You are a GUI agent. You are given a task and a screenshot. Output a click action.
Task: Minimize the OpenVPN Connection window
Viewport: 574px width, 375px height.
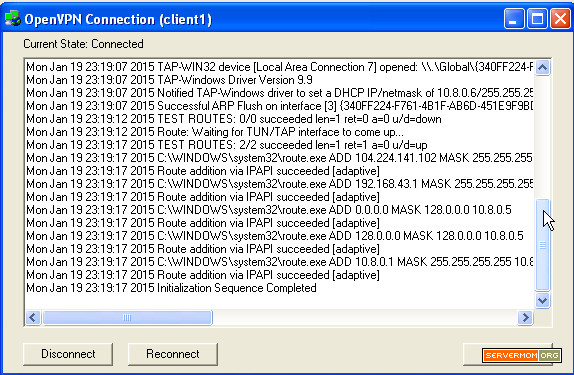[514, 18]
